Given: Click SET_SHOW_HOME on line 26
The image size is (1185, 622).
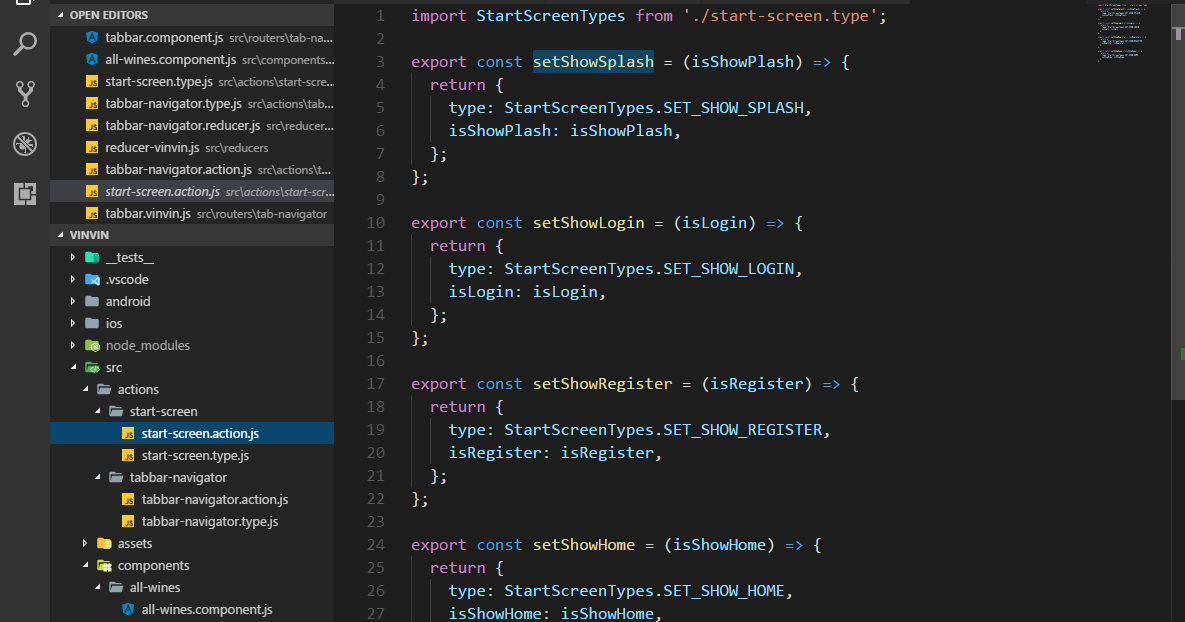Looking at the screenshot, I should click(x=724, y=590).
